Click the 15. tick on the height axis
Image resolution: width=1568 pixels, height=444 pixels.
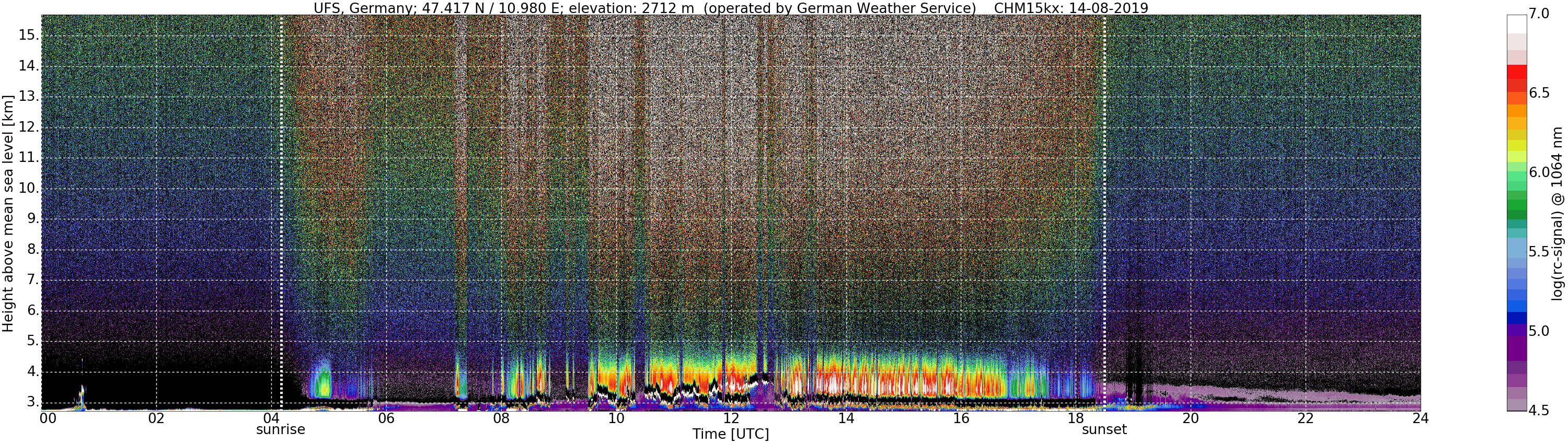(29, 36)
